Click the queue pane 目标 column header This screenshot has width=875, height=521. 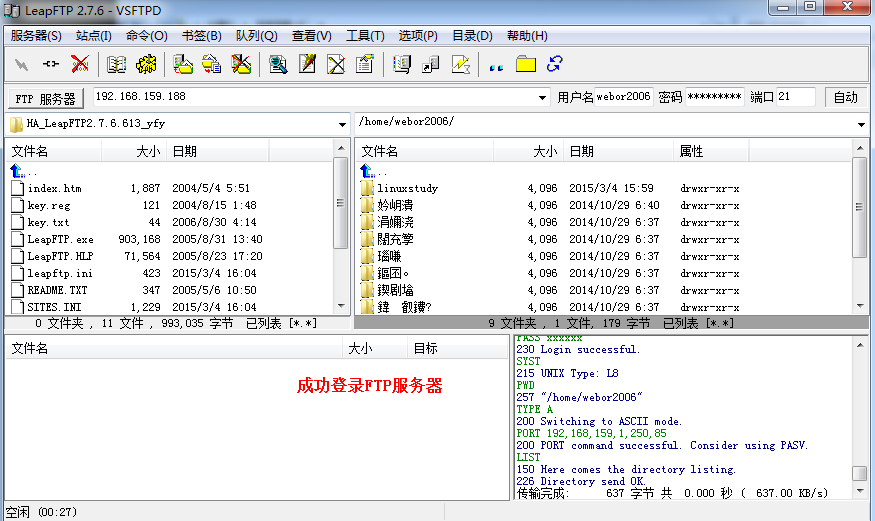pyautogui.click(x=456, y=349)
